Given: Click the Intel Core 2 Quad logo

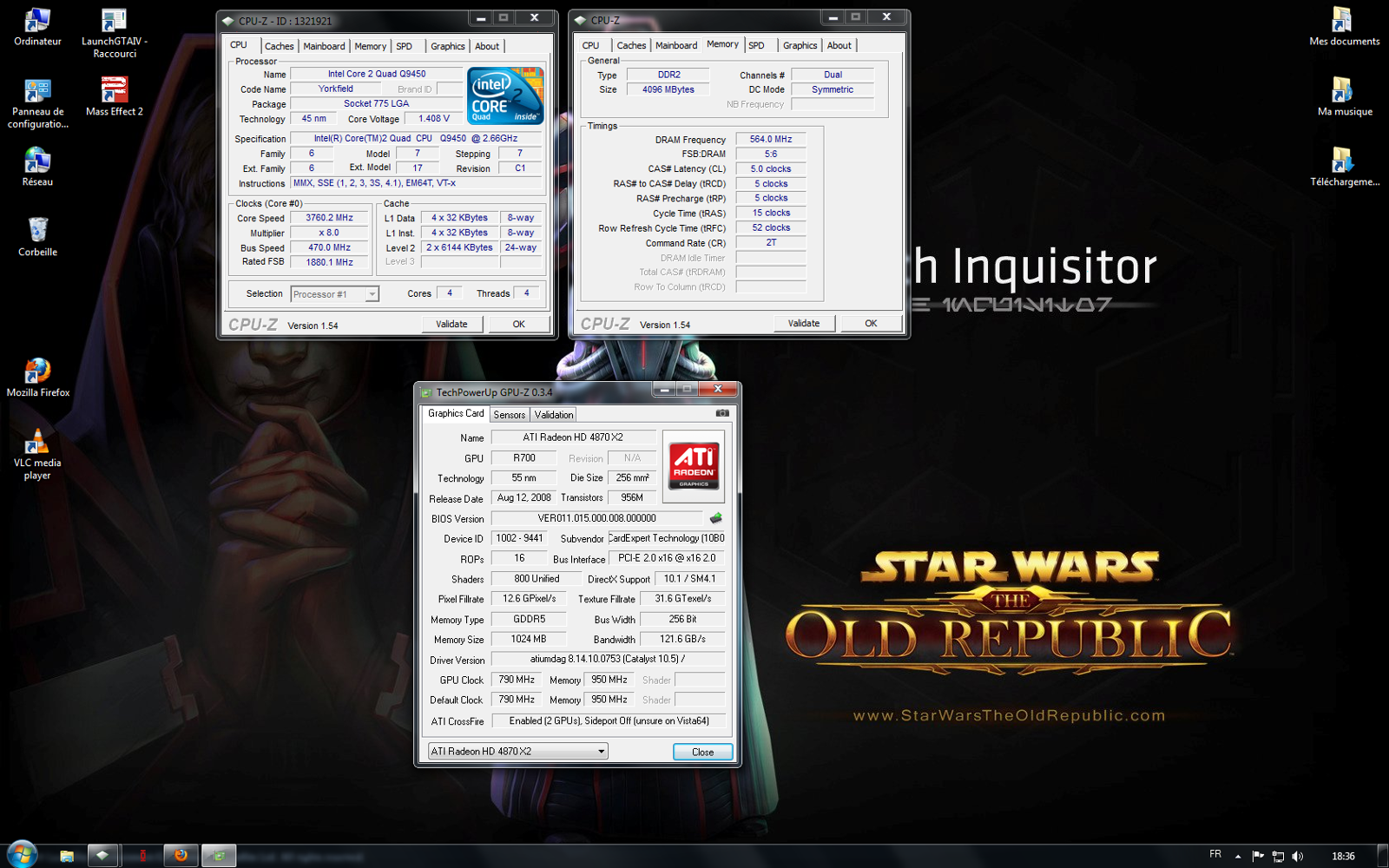Looking at the screenshot, I should 505,95.
